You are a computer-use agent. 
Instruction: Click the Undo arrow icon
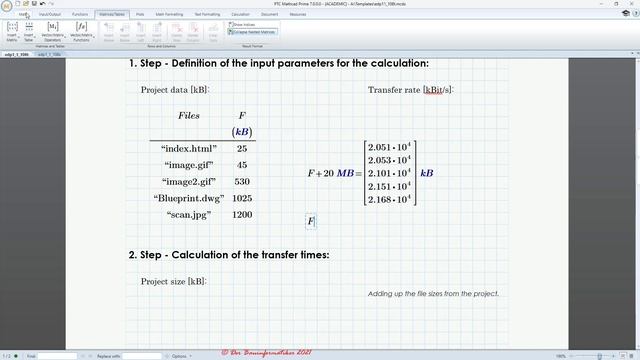(x=42, y=3)
